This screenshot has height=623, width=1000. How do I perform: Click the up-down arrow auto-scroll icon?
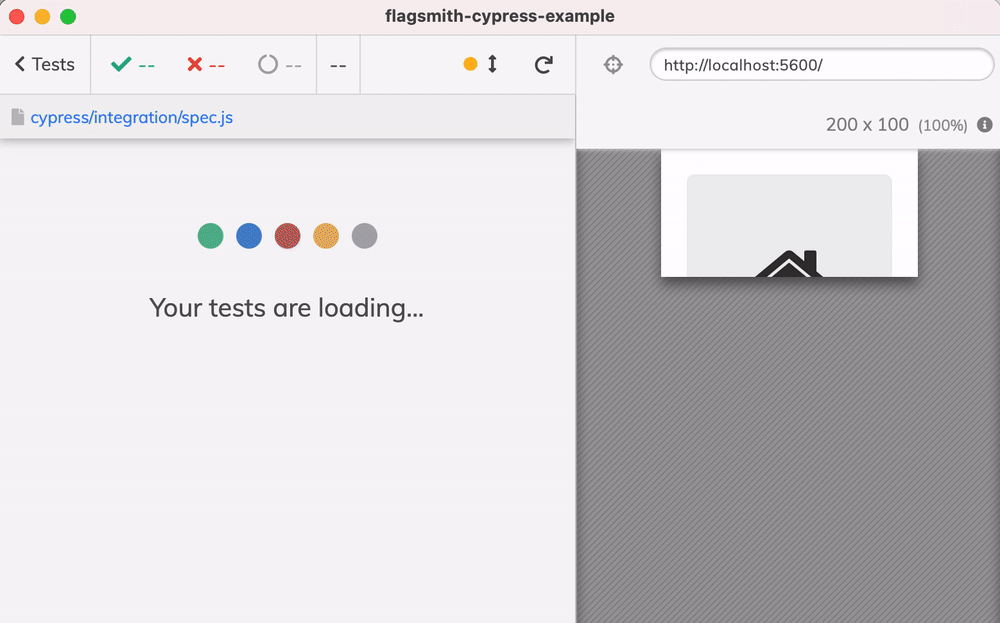(x=492, y=64)
